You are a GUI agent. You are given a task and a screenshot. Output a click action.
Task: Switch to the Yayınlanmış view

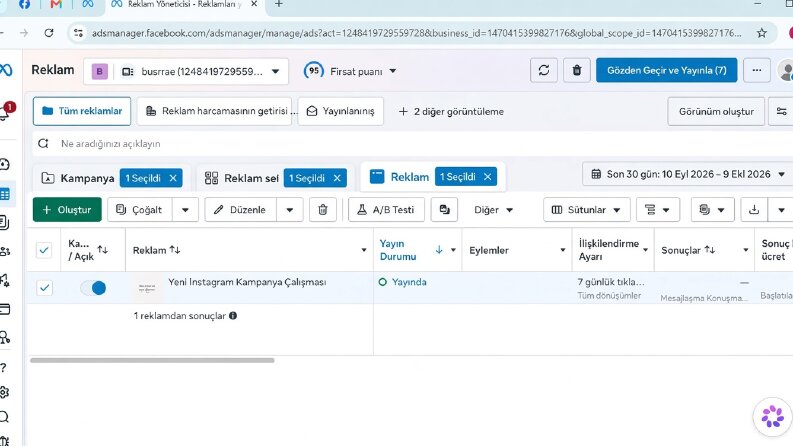[x=340, y=111]
